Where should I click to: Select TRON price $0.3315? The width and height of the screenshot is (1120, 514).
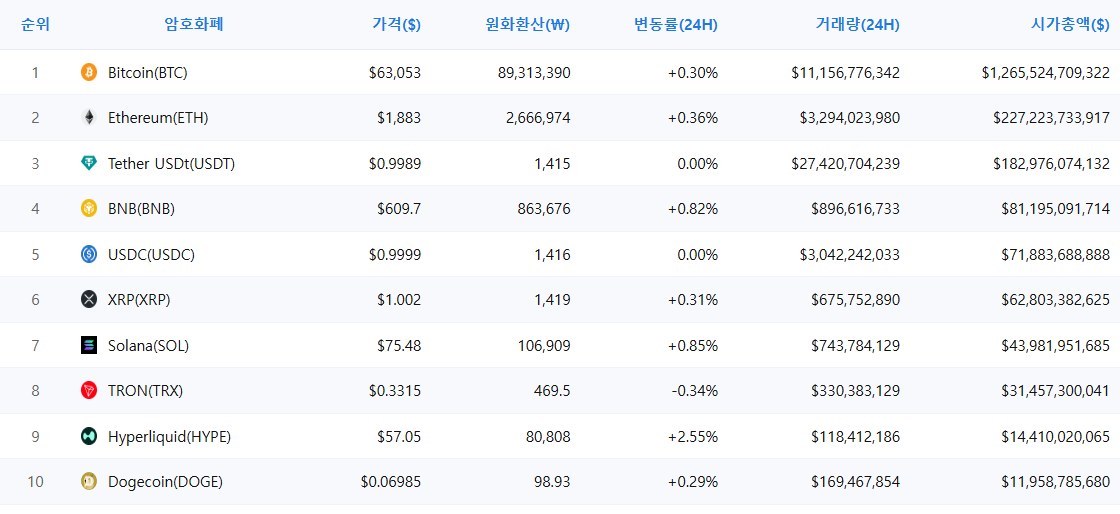(395, 390)
